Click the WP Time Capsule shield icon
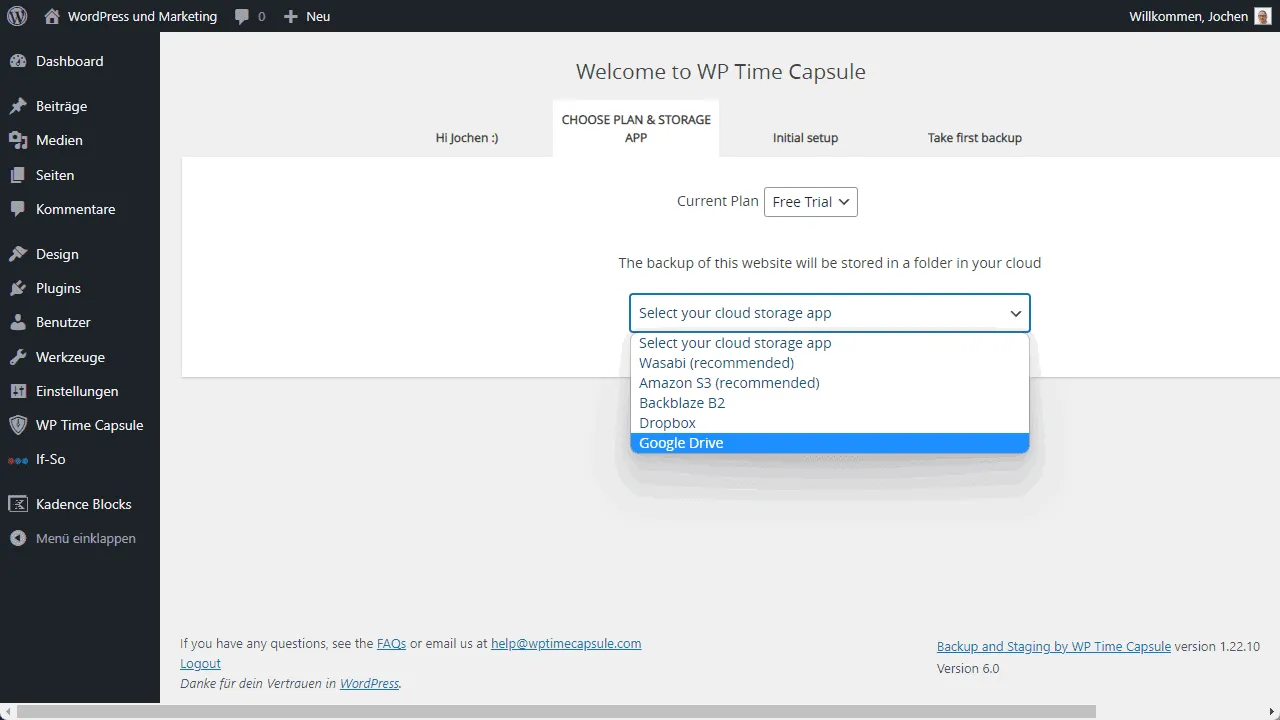1280x720 pixels. (18, 425)
